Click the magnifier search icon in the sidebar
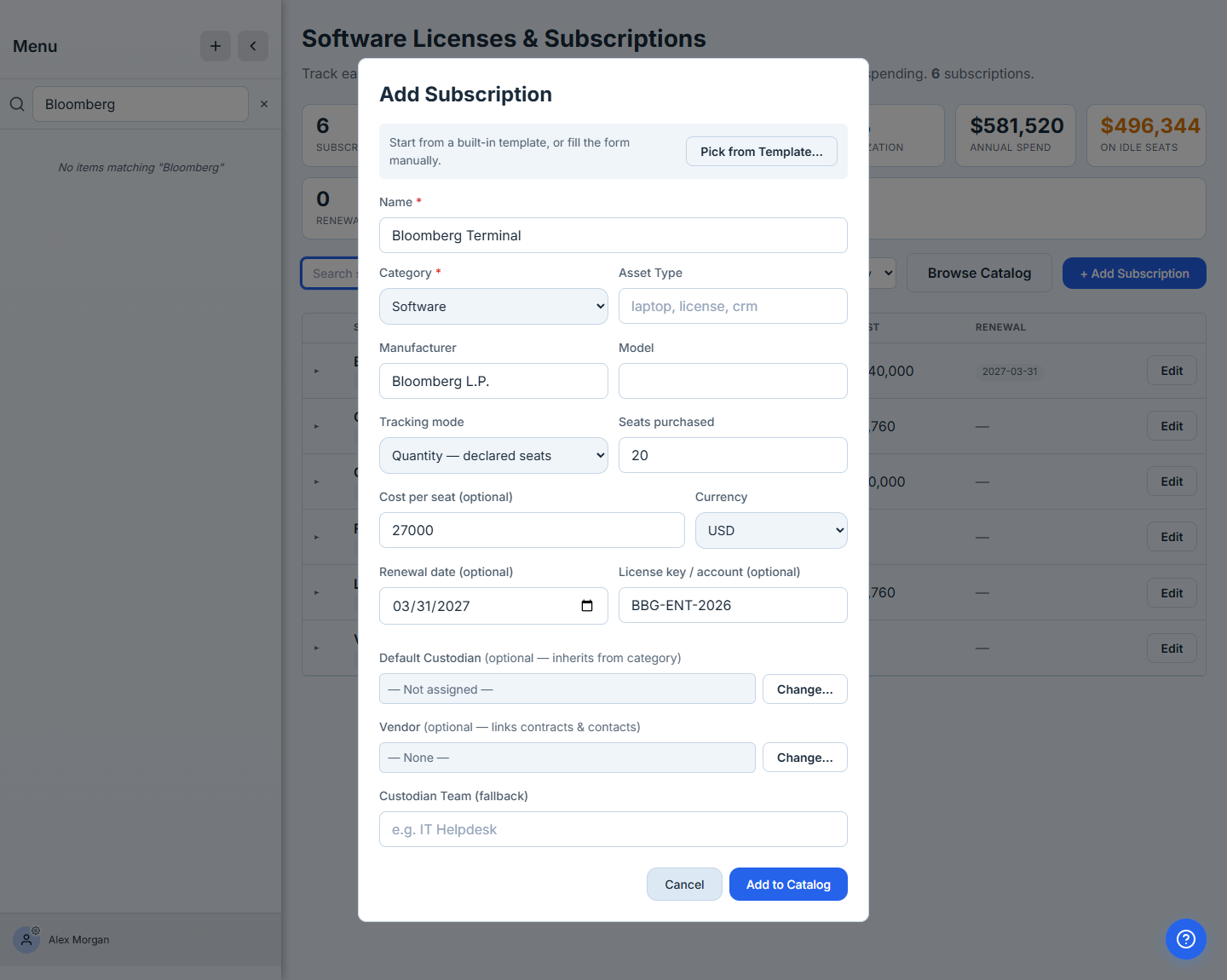The height and width of the screenshot is (980, 1227). click(x=17, y=104)
